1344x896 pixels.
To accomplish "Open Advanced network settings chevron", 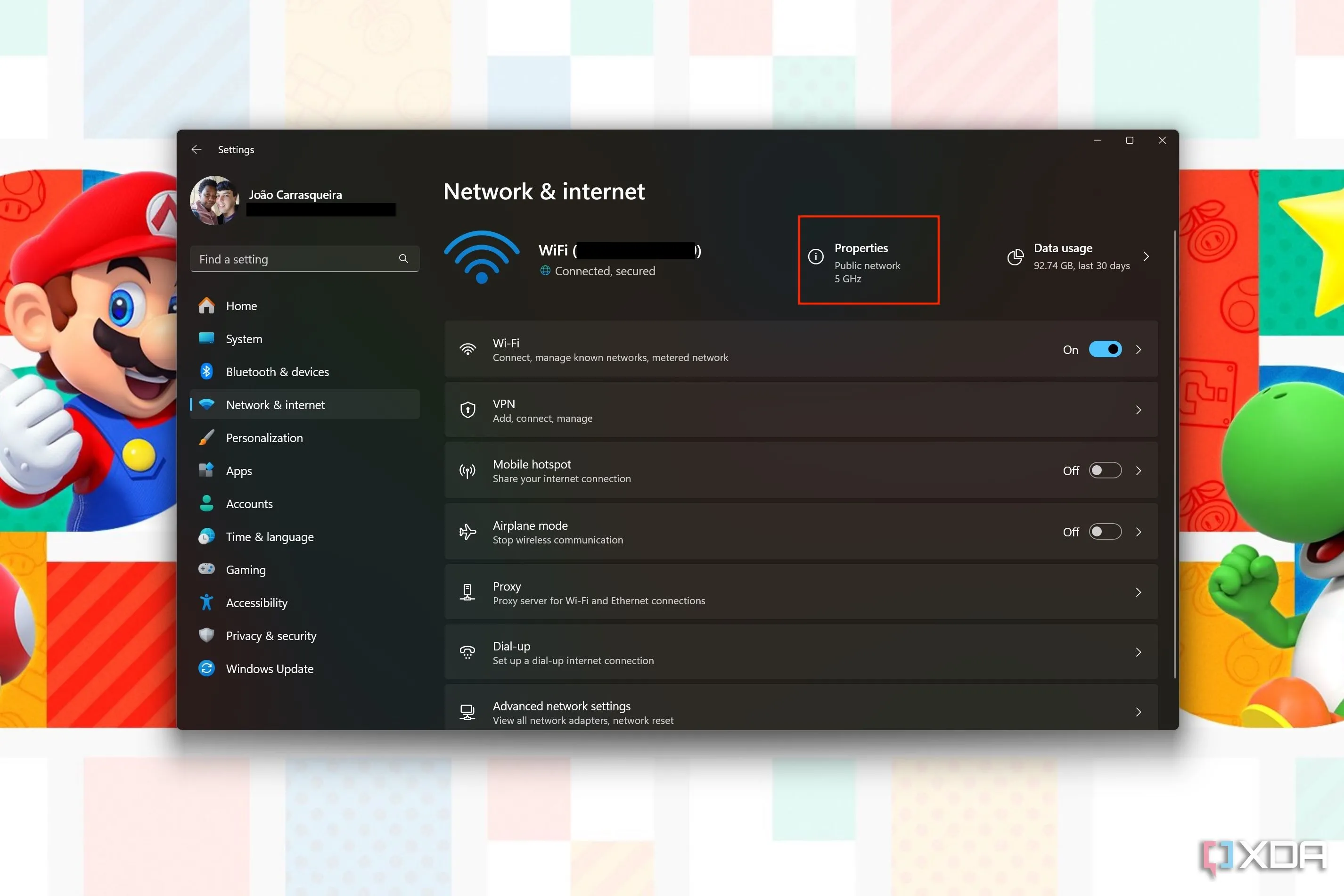I will tap(1138, 712).
